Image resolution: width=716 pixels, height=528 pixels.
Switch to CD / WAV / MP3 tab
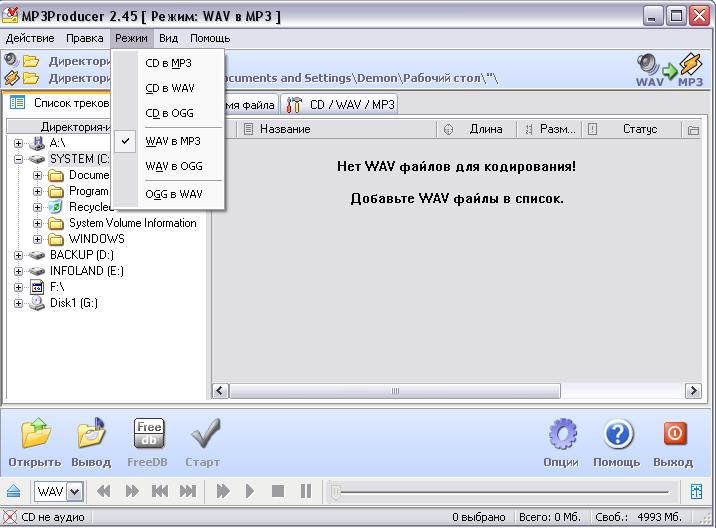point(340,105)
